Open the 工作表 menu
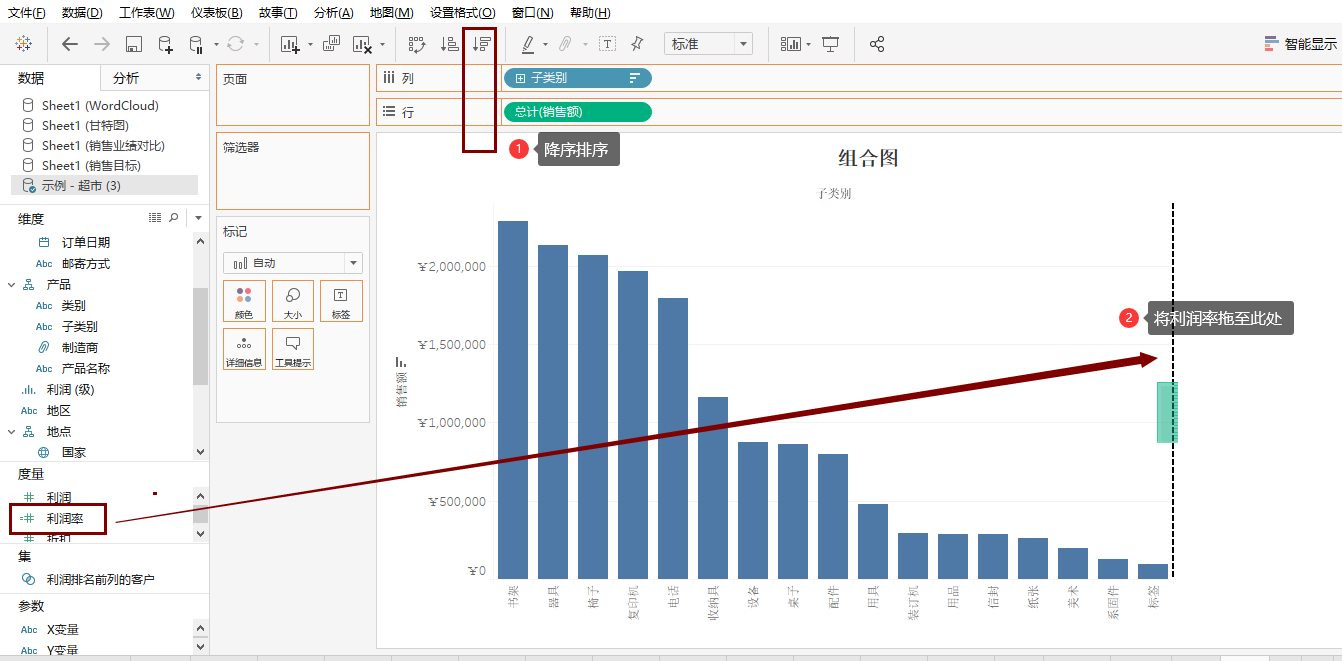 [x=146, y=12]
